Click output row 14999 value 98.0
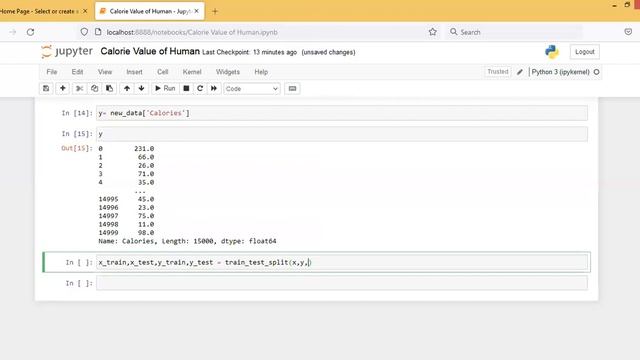 146,233
